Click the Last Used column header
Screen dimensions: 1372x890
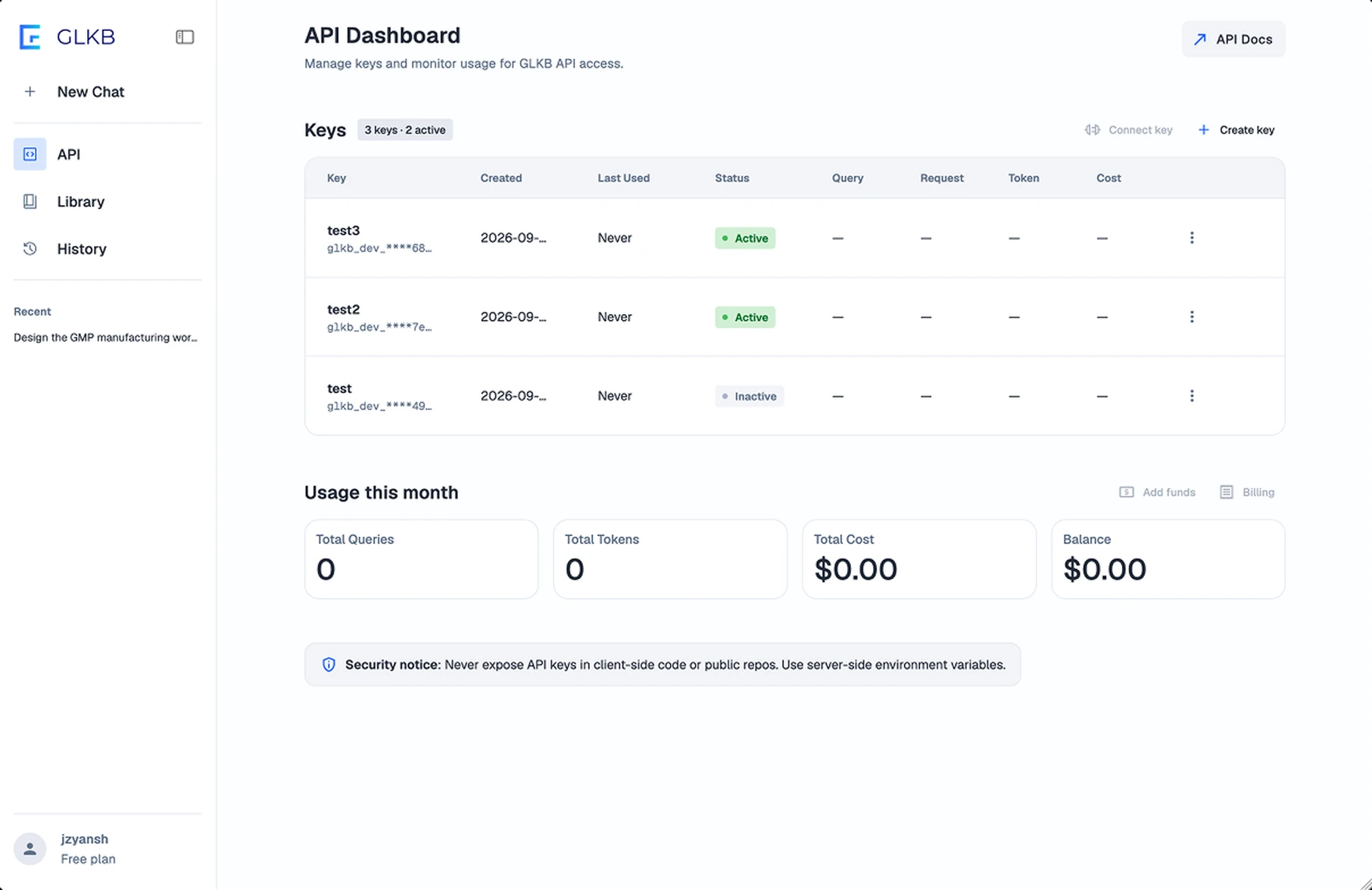(624, 179)
